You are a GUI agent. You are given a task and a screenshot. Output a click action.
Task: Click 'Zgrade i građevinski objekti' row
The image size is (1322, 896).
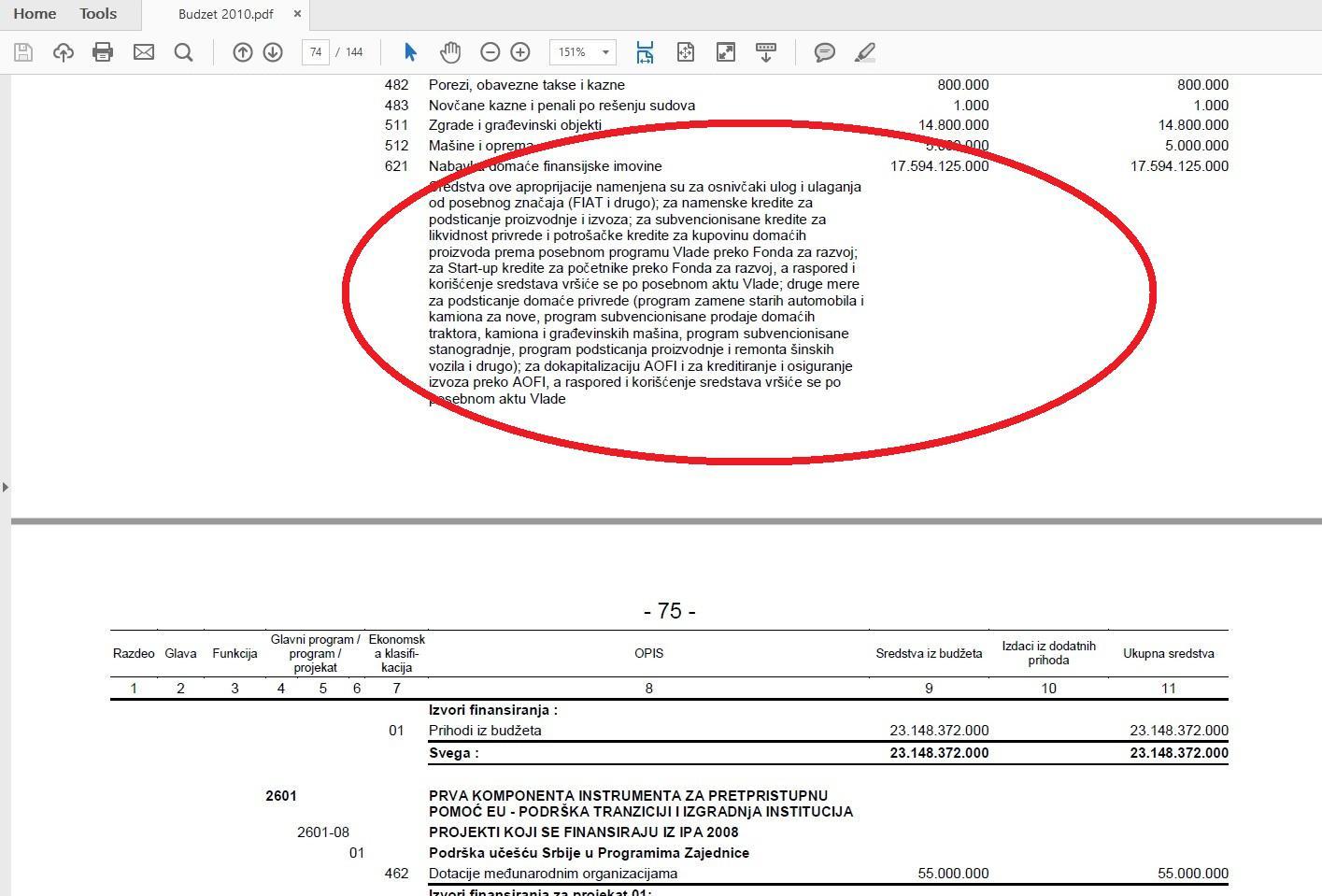(x=515, y=125)
